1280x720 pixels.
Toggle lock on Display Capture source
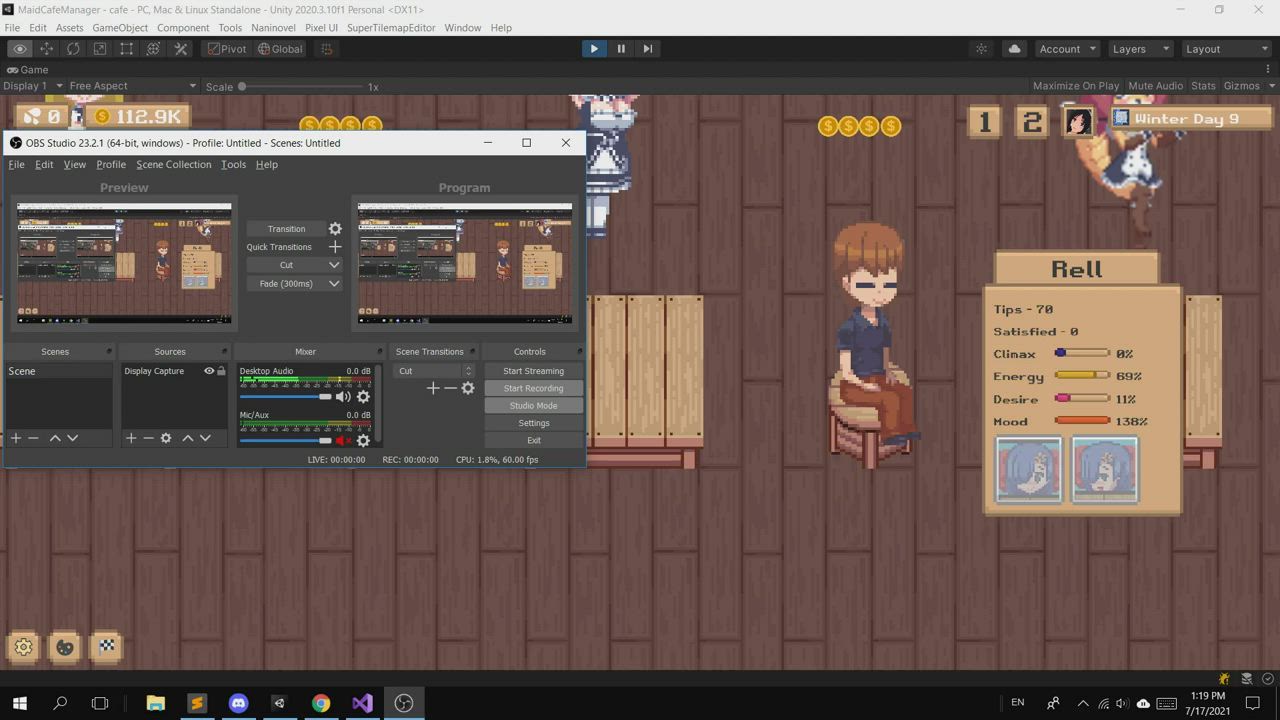point(221,371)
